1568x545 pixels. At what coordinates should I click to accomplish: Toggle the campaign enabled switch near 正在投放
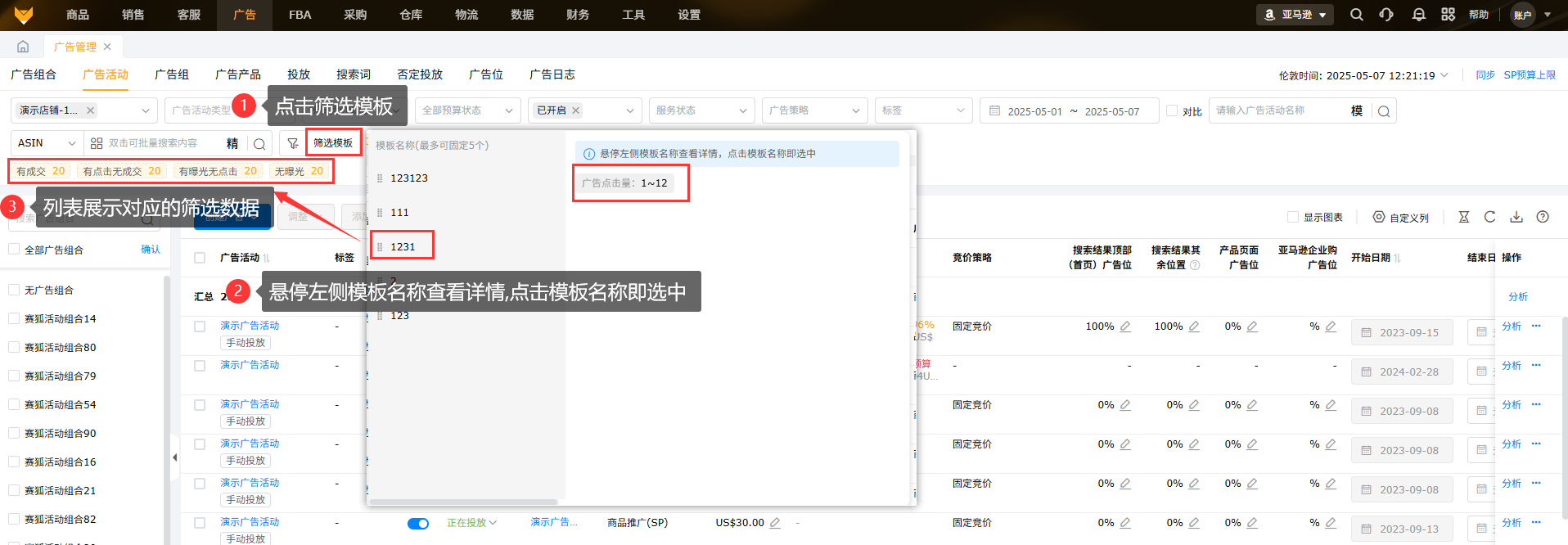tap(418, 524)
